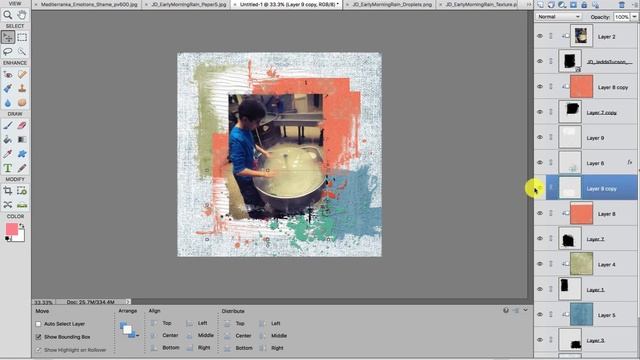Select the Brush tool
This screenshot has width=640, height=360.
click(x=7, y=125)
